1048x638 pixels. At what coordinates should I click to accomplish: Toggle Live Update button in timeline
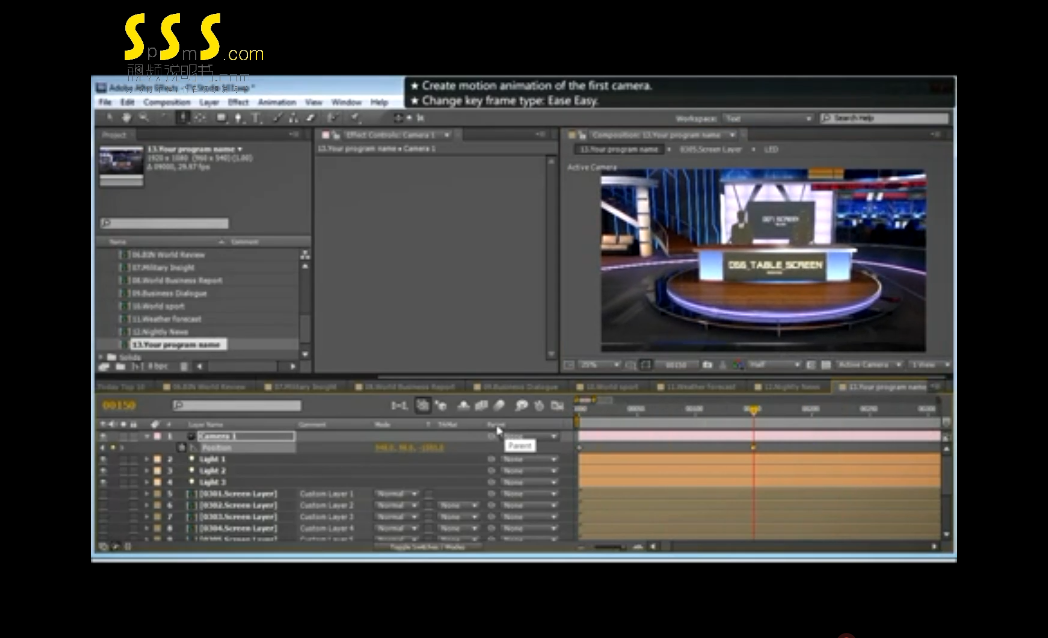pyautogui.click(x=423, y=406)
